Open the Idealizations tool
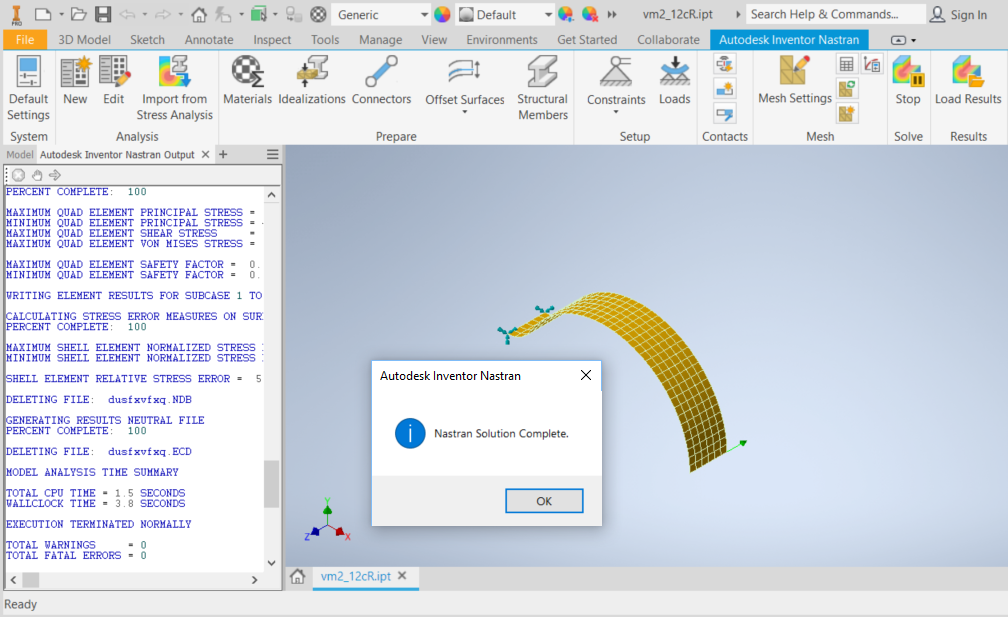Image resolution: width=1008 pixels, height=617 pixels. (312, 81)
